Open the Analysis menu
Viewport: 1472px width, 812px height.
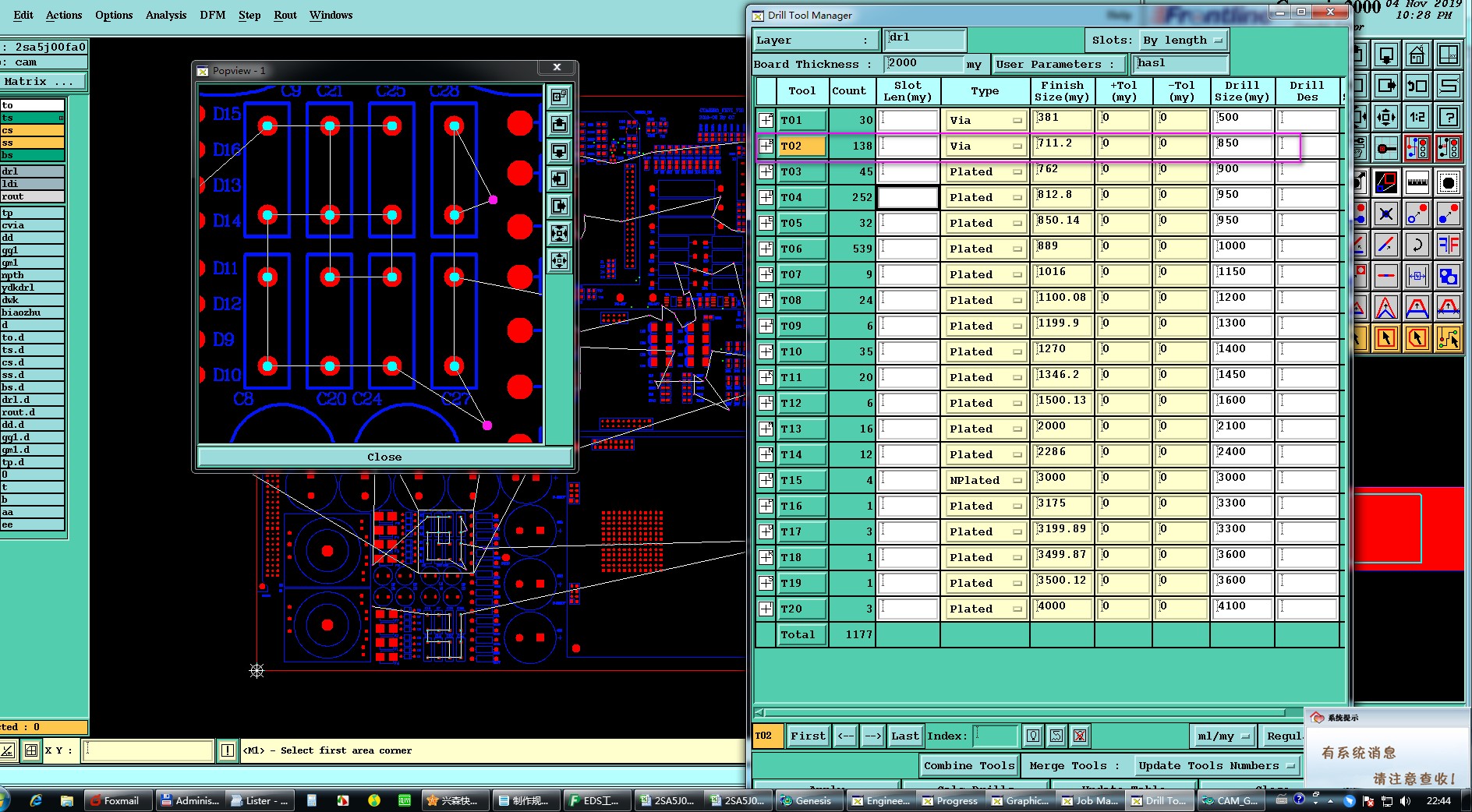(x=165, y=15)
